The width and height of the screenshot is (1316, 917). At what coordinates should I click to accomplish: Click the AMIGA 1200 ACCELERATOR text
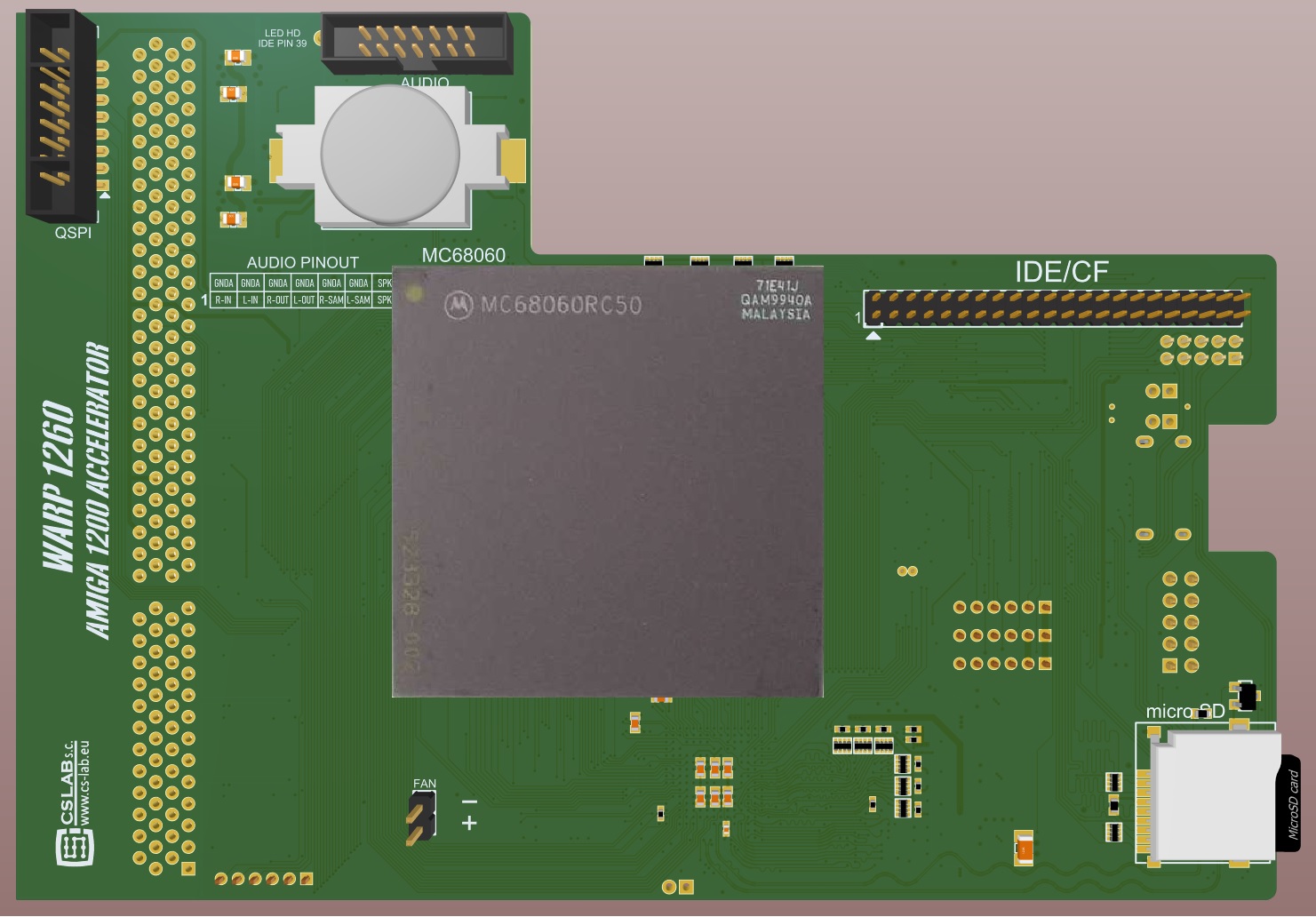point(98,490)
